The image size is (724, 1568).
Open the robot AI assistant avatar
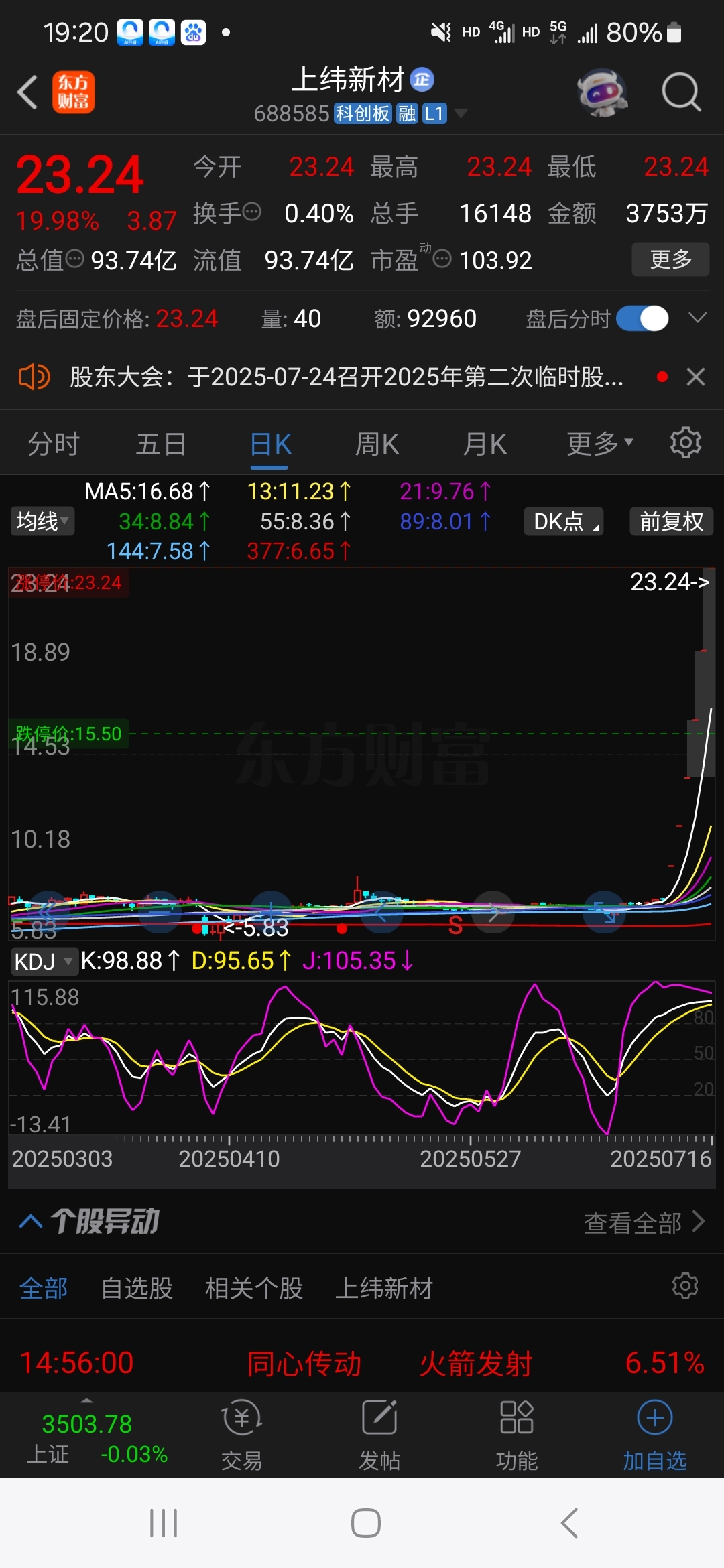pyautogui.click(x=603, y=92)
